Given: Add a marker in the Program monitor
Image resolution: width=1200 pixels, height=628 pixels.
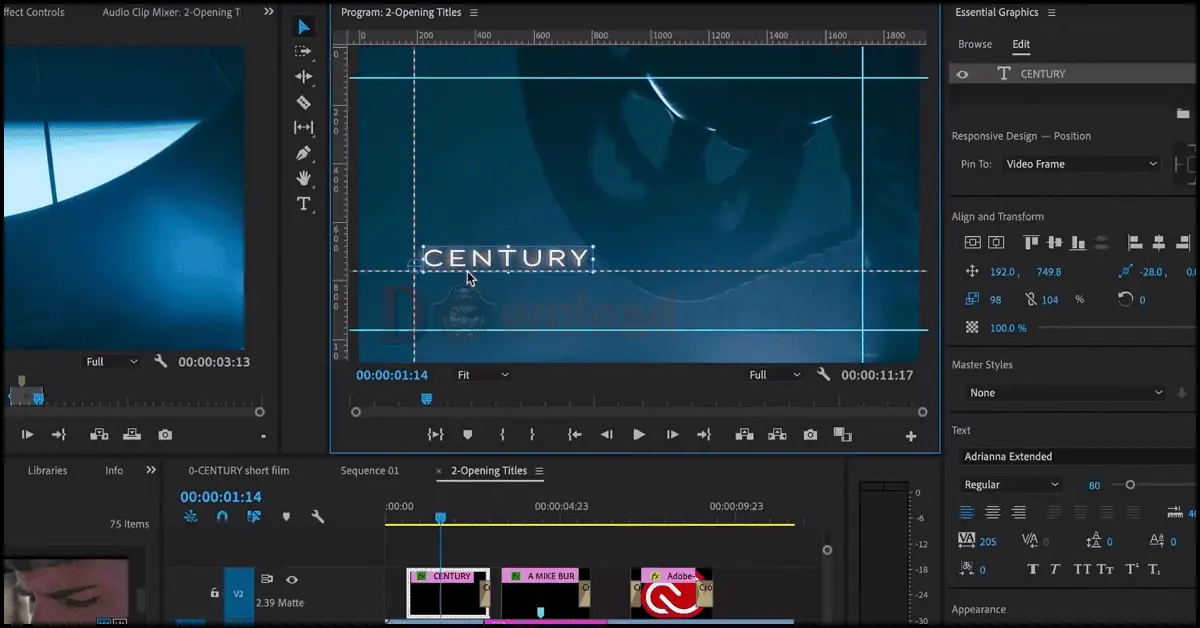Looking at the screenshot, I should coord(467,434).
